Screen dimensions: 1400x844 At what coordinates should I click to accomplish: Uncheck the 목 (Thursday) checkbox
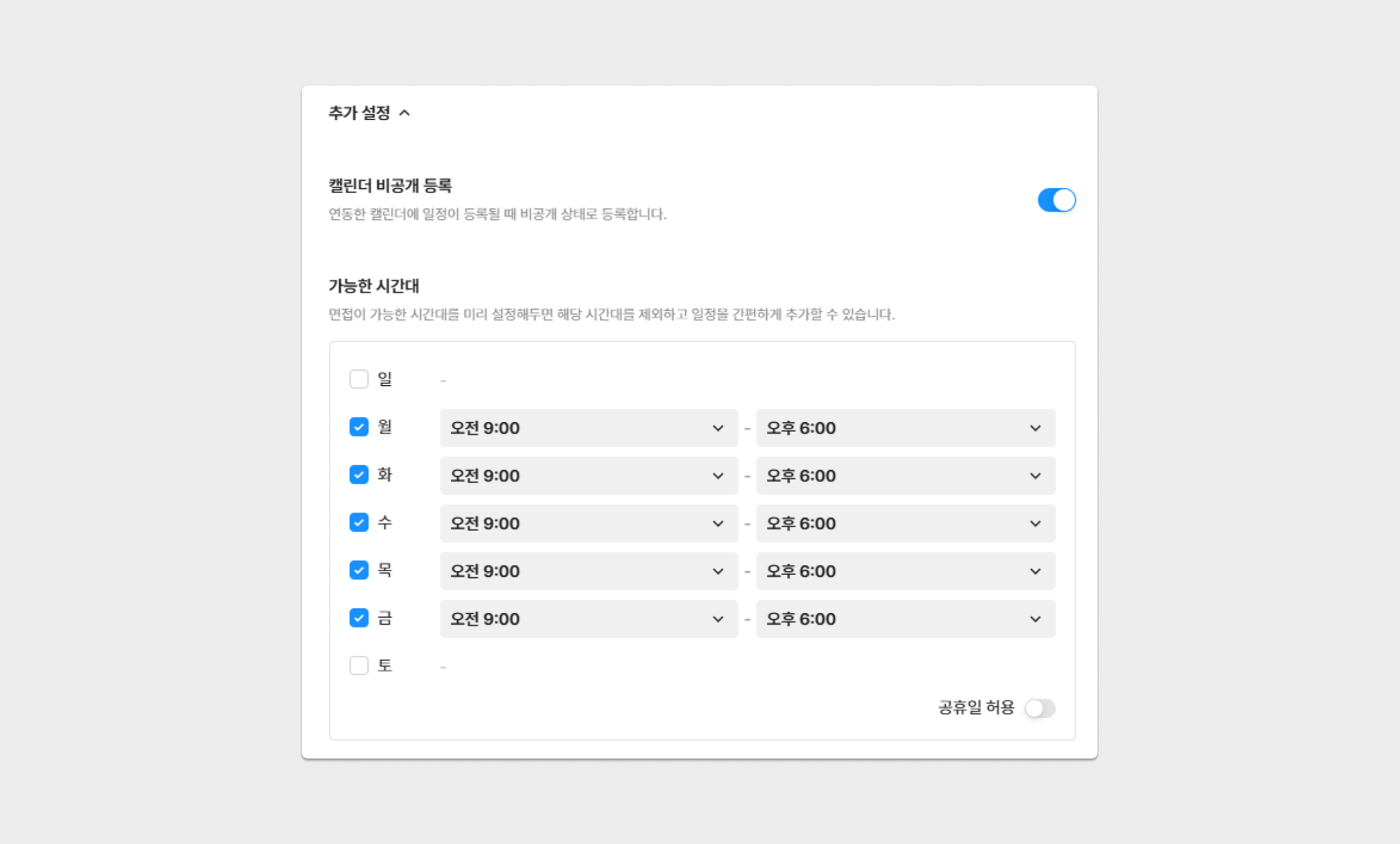[359, 571]
